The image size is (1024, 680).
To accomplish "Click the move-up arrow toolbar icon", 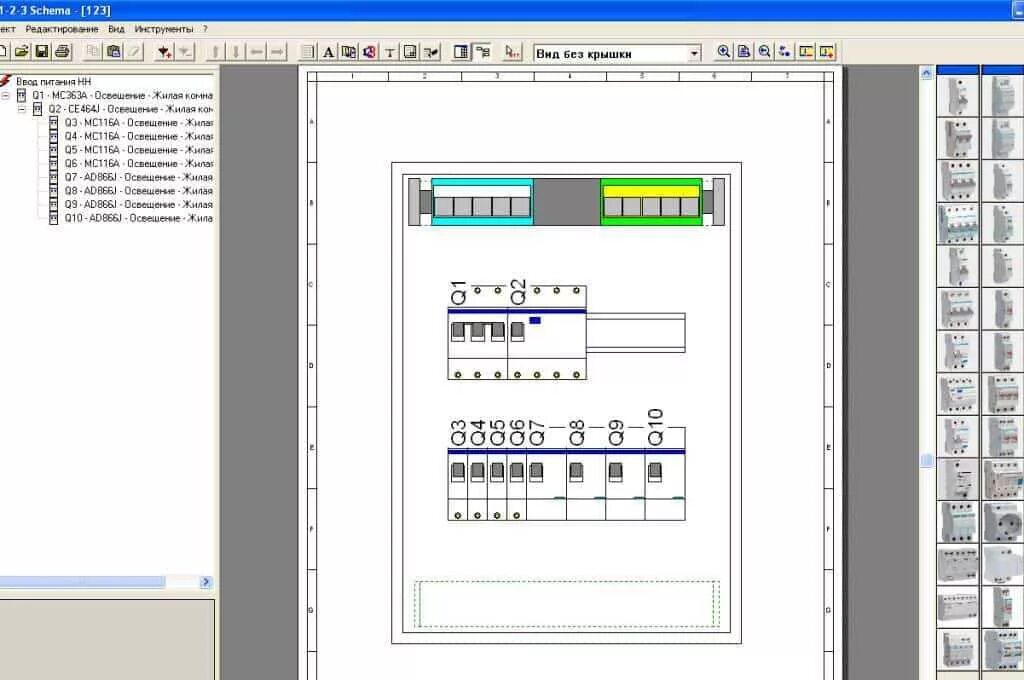I will click(x=216, y=52).
